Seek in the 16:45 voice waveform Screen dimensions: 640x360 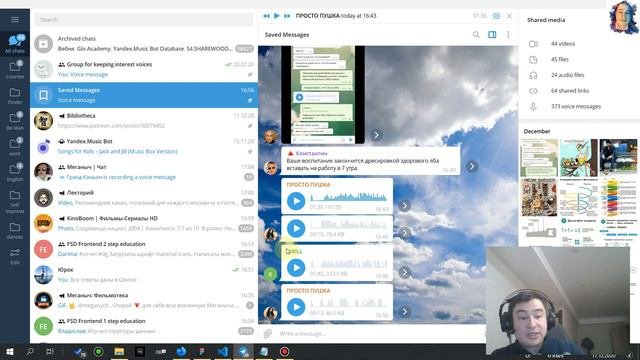pos(349,224)
